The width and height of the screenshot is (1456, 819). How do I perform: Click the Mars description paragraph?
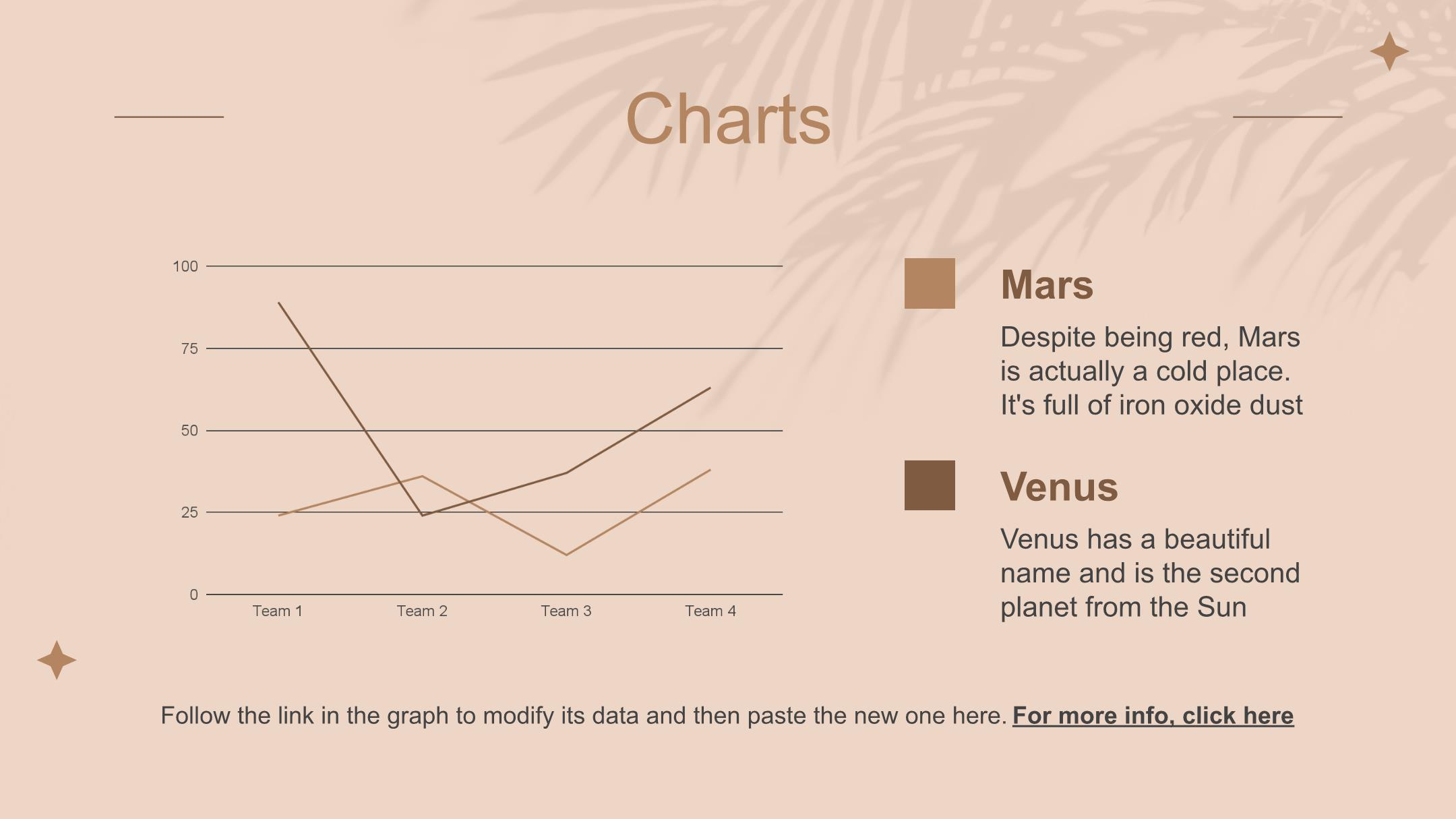point(1151,371)
